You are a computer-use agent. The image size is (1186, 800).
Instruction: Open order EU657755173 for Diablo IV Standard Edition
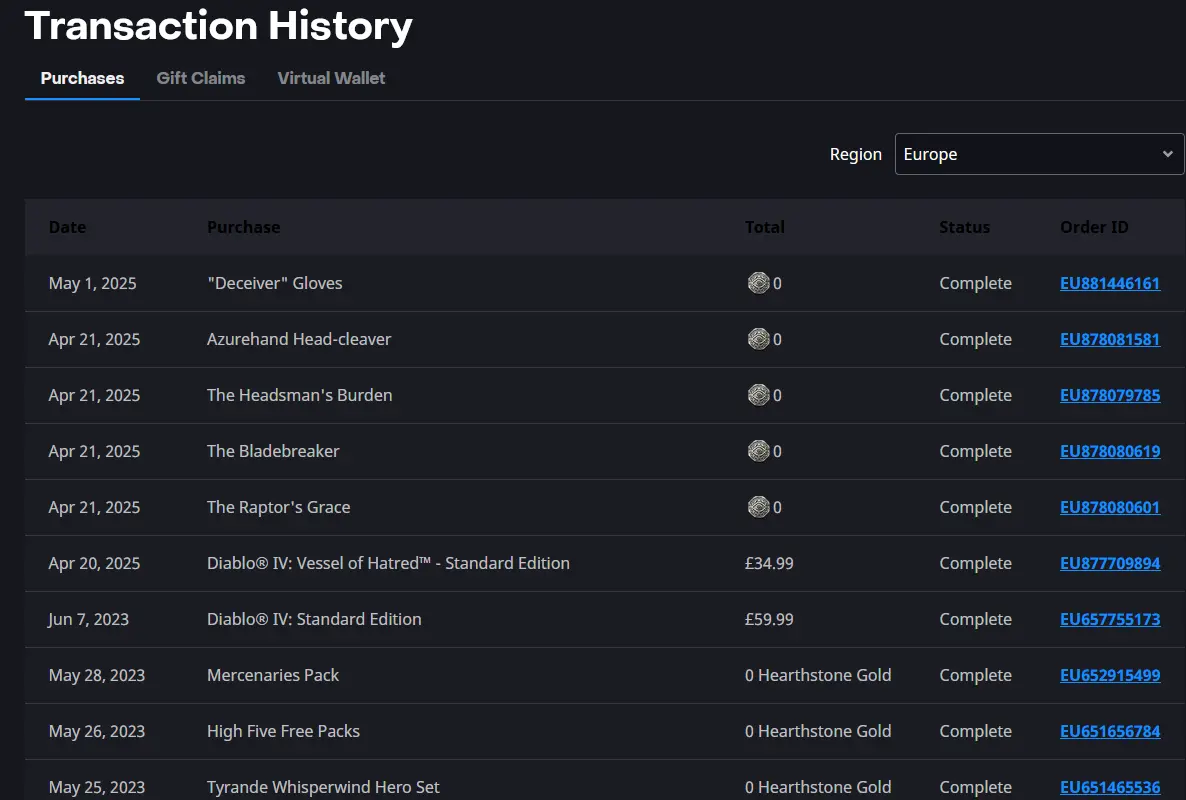tap(1110, 619)
